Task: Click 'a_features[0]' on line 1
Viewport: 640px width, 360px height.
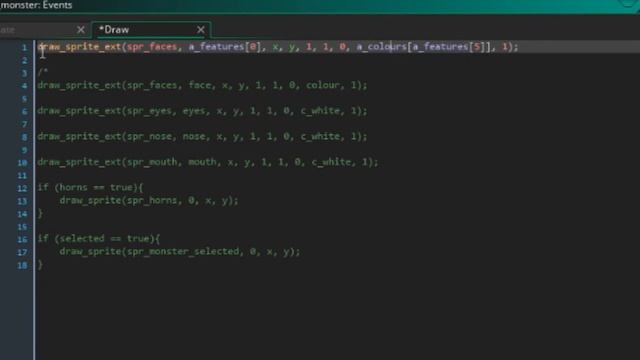Action: click(x=224, y=47)
